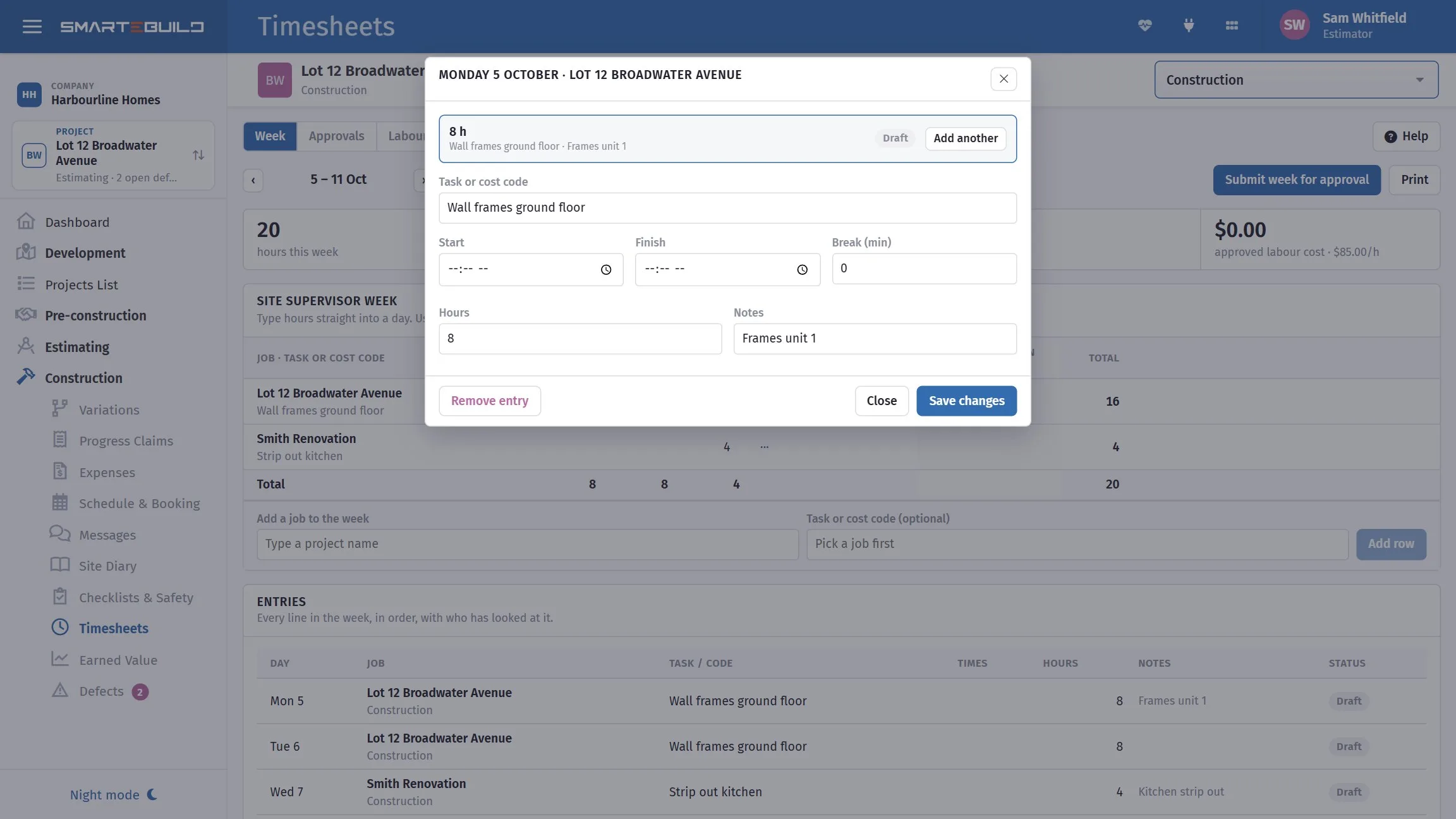The image size is (1456, 819).
Task: Open Help
Action: [x=1406, y=136]
